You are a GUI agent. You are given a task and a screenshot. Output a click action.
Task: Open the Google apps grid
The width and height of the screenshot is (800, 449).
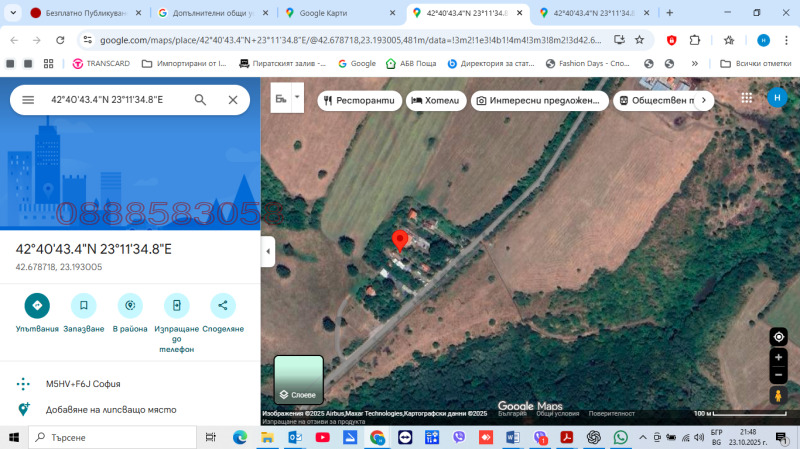[x=746, y=98]
